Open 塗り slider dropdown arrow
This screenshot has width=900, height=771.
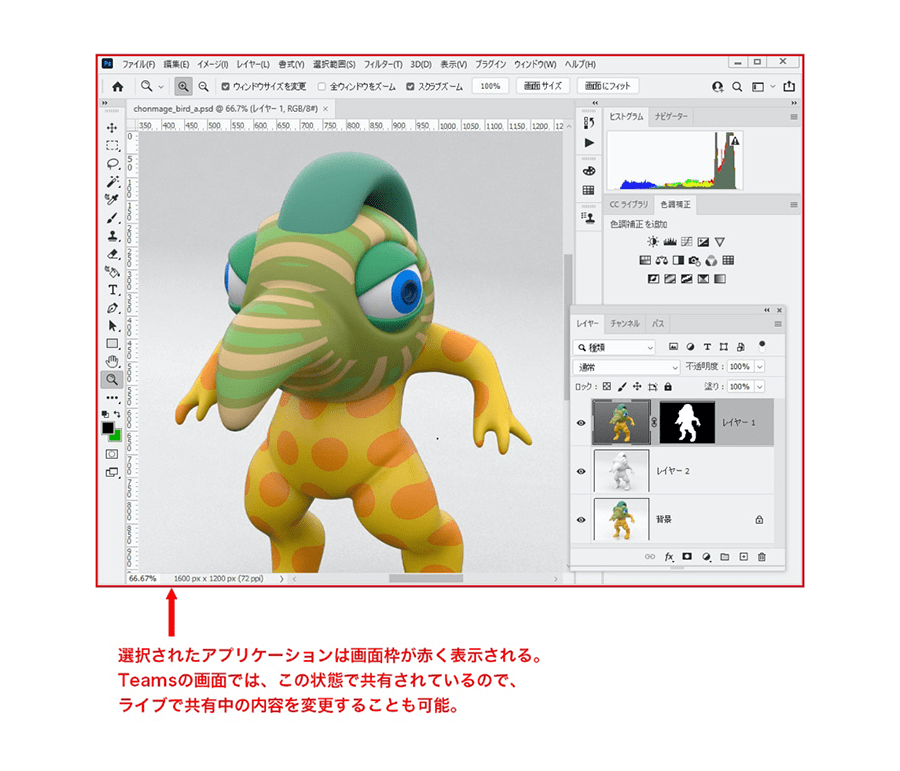(x=759, y=387)
